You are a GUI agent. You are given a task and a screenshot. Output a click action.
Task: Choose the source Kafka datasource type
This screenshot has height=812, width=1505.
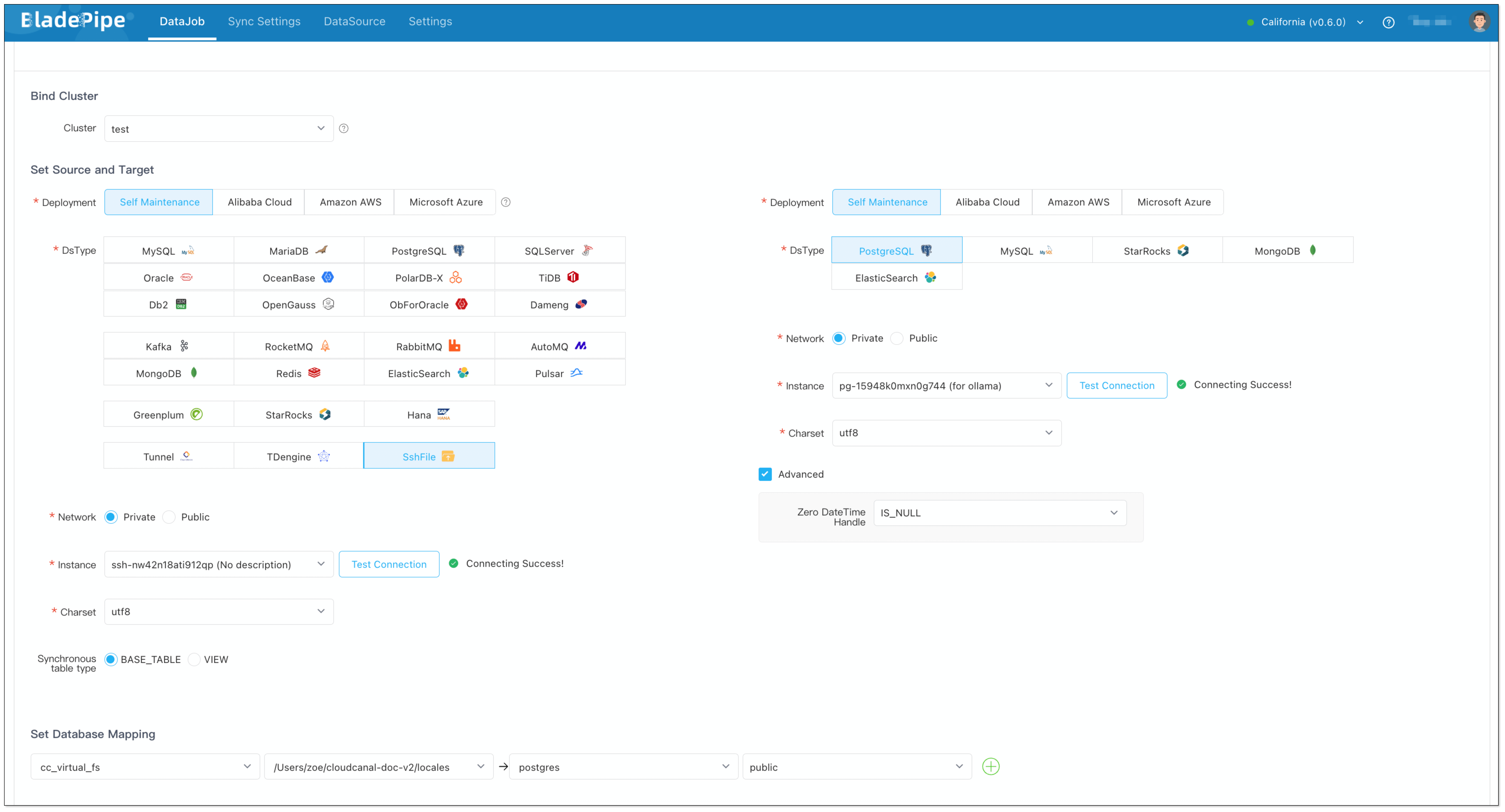coord(168,346)
